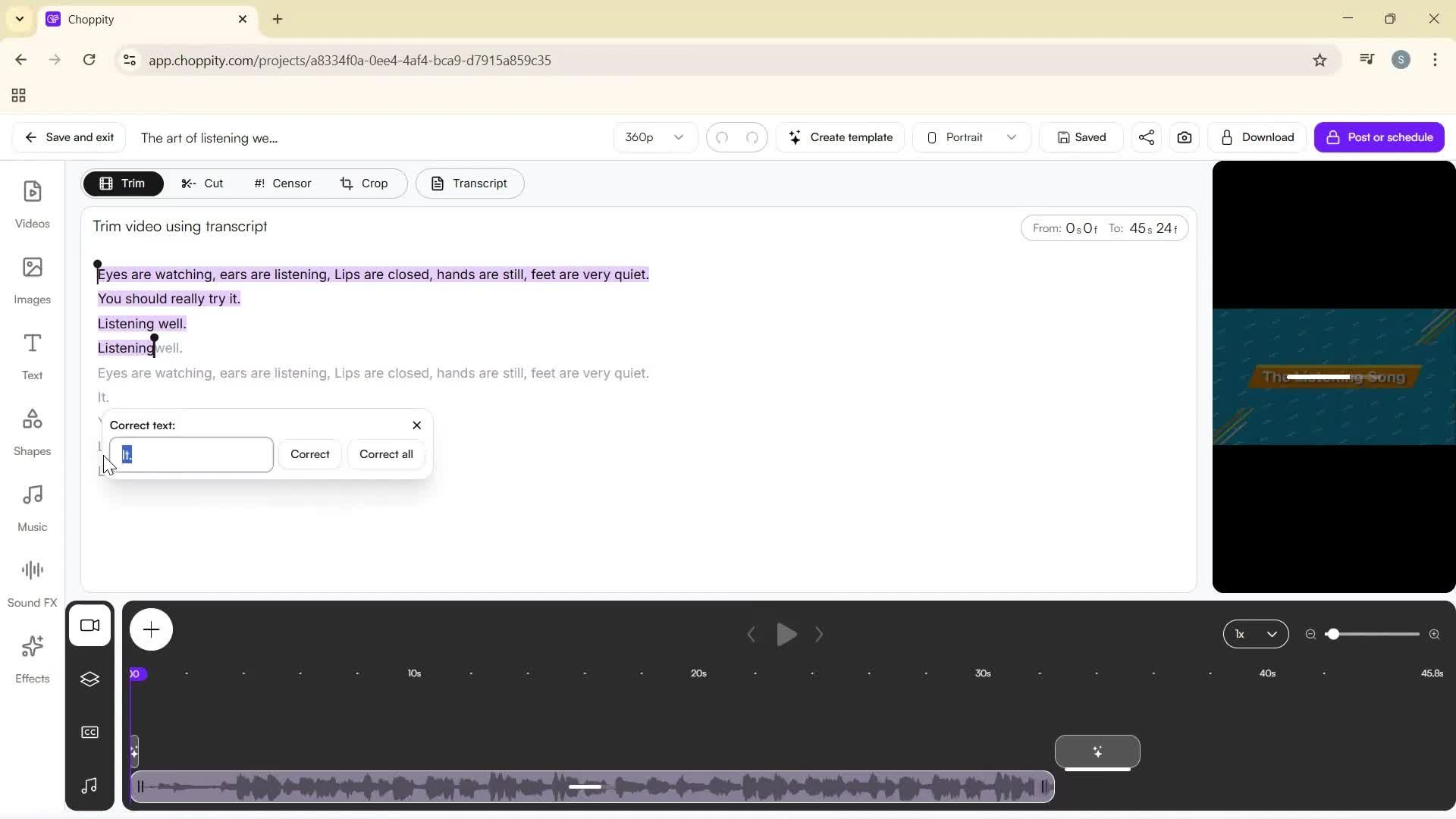This screenshot has width=1456, height=819.
Task: Toggle the Transcript view
Action: tap(470, 184)
